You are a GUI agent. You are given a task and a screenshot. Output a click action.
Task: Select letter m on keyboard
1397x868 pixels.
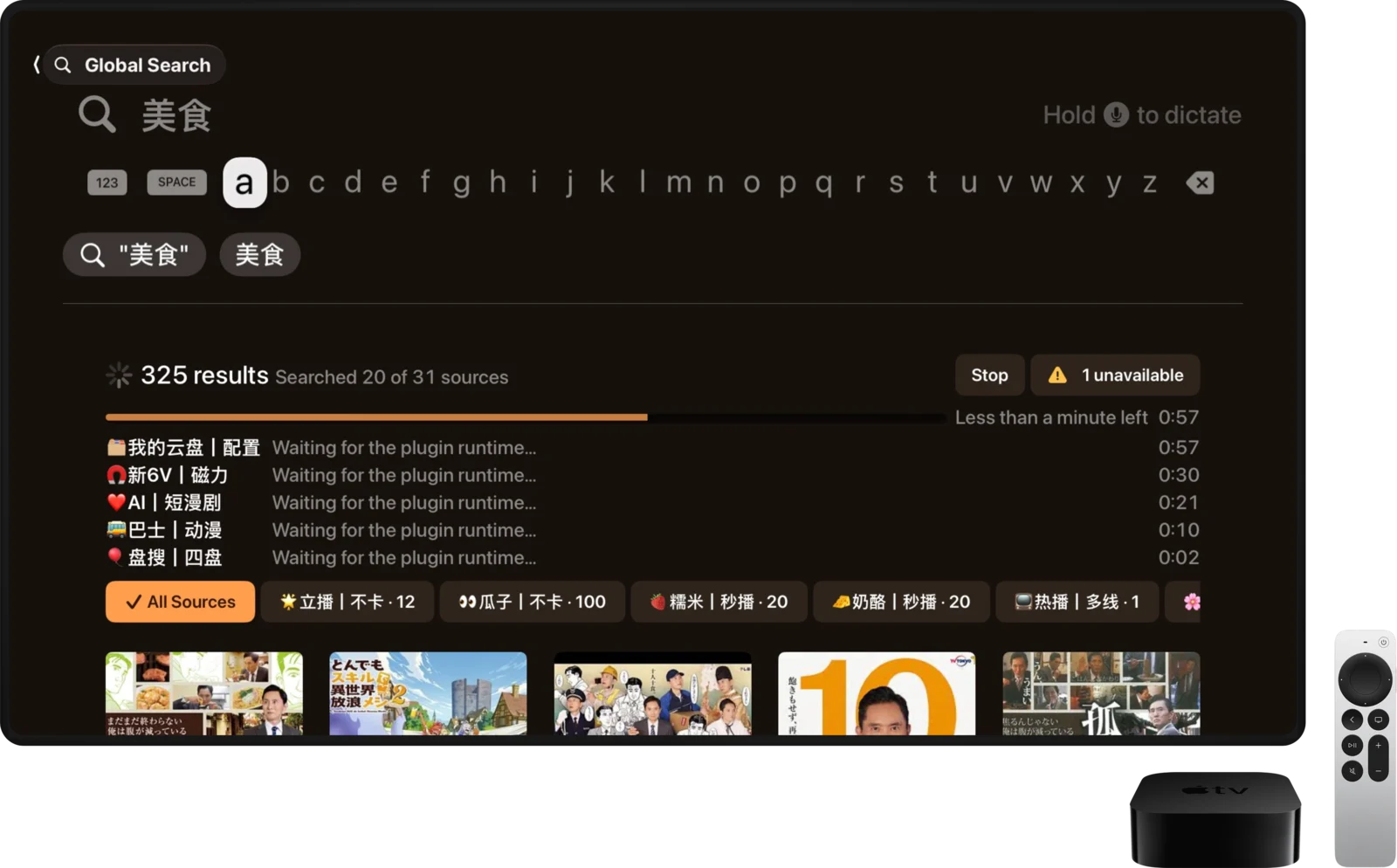point(678,183)
